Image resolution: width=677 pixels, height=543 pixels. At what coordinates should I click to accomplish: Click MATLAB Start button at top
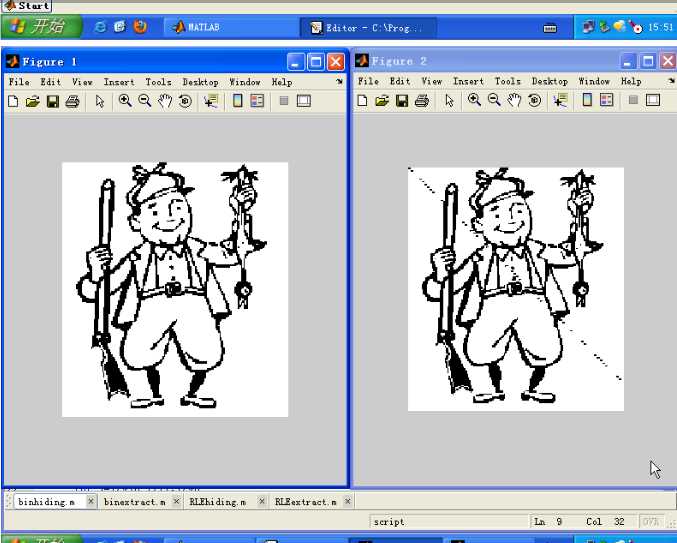coord(27,6)
